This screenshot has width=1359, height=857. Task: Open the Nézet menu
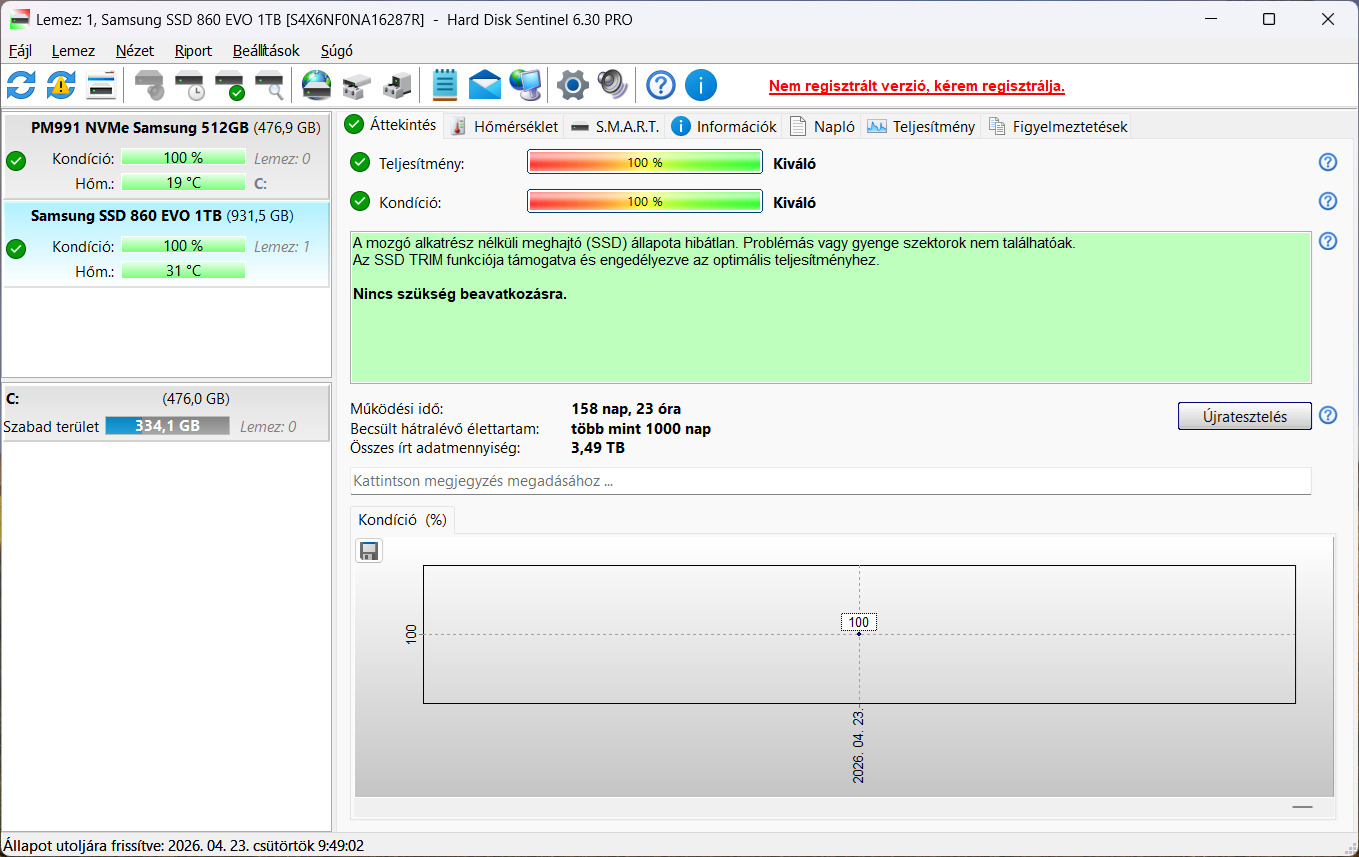click(x=135, y=51)
